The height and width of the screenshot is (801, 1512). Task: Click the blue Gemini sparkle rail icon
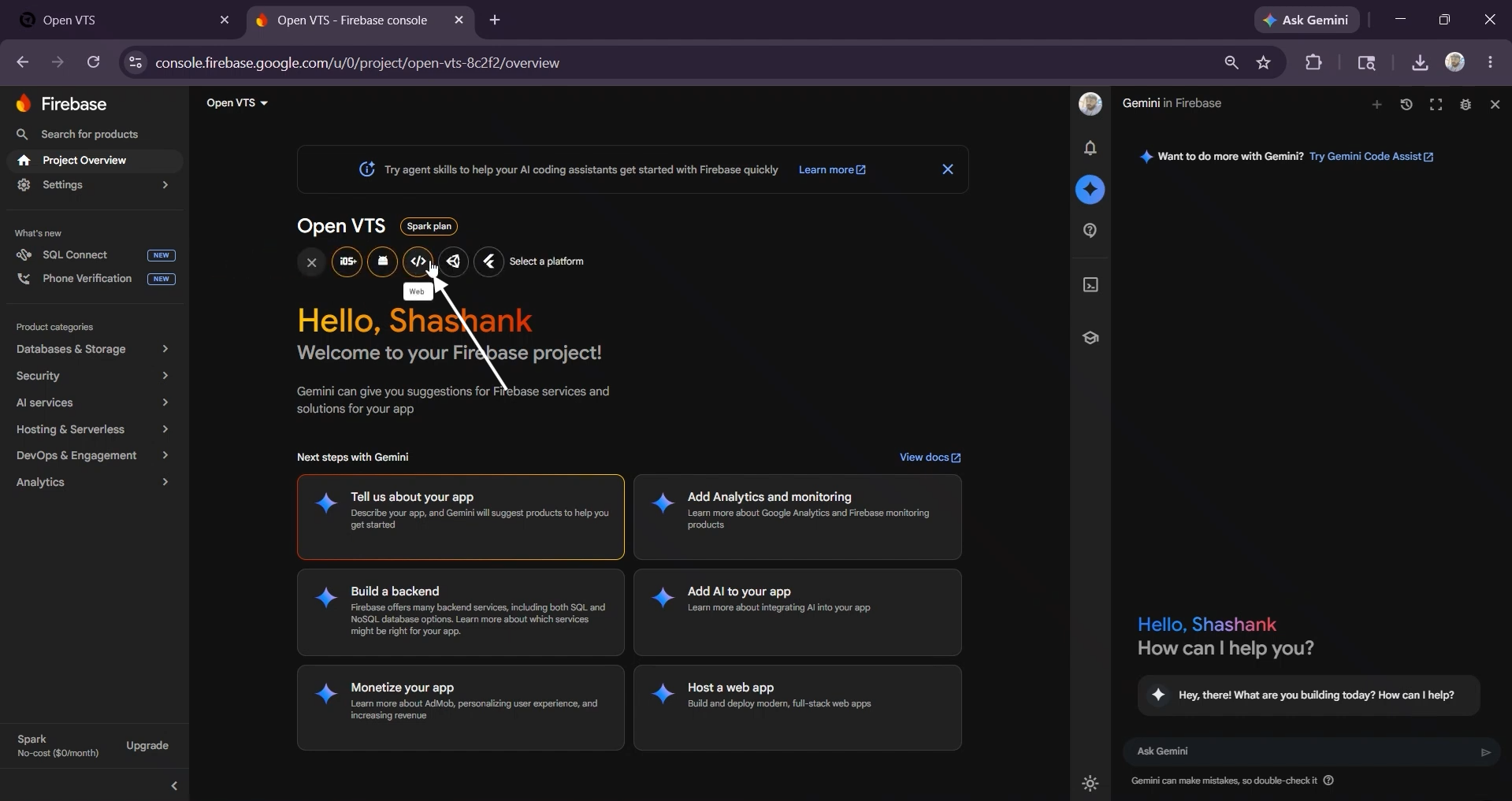[1090, 190]
